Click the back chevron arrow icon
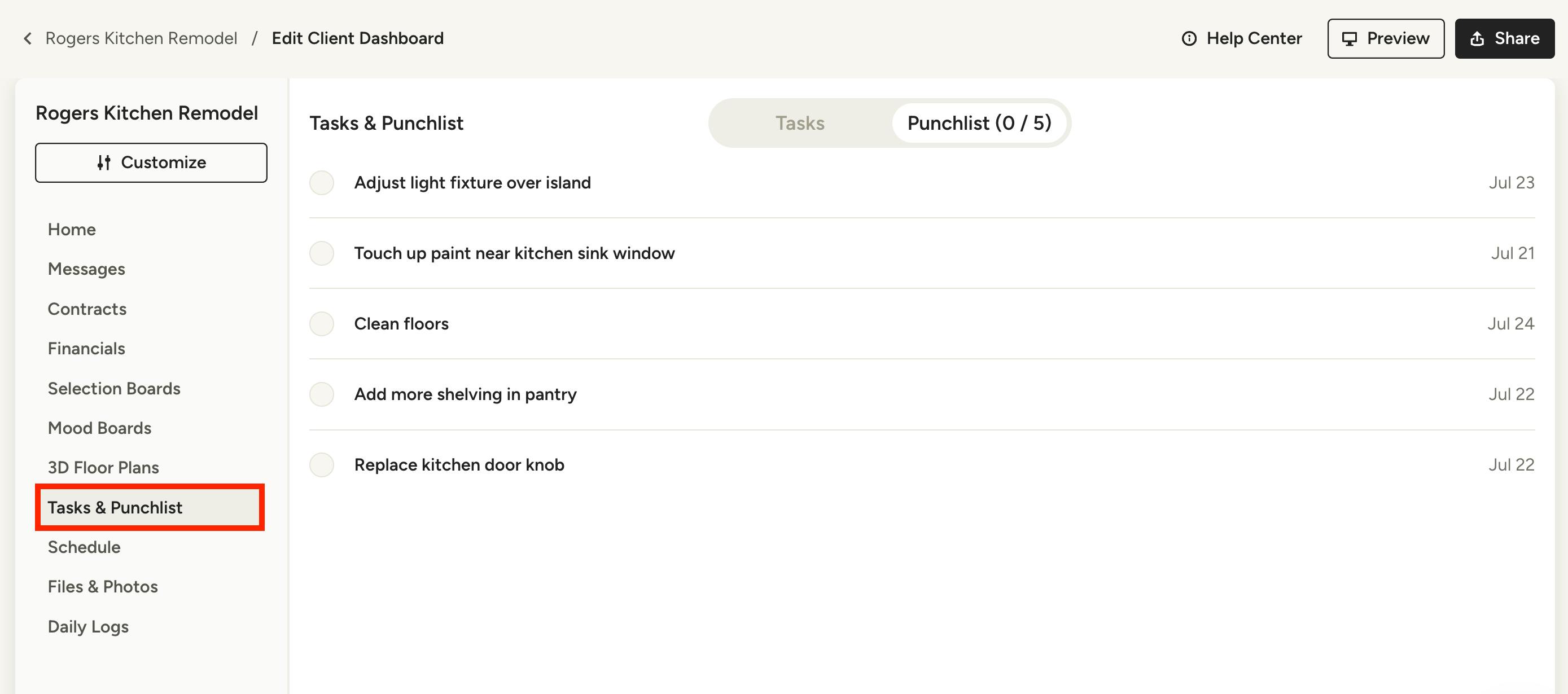Image resolution: width=1568 pixels, height=694 pixels. coord(28,38)
